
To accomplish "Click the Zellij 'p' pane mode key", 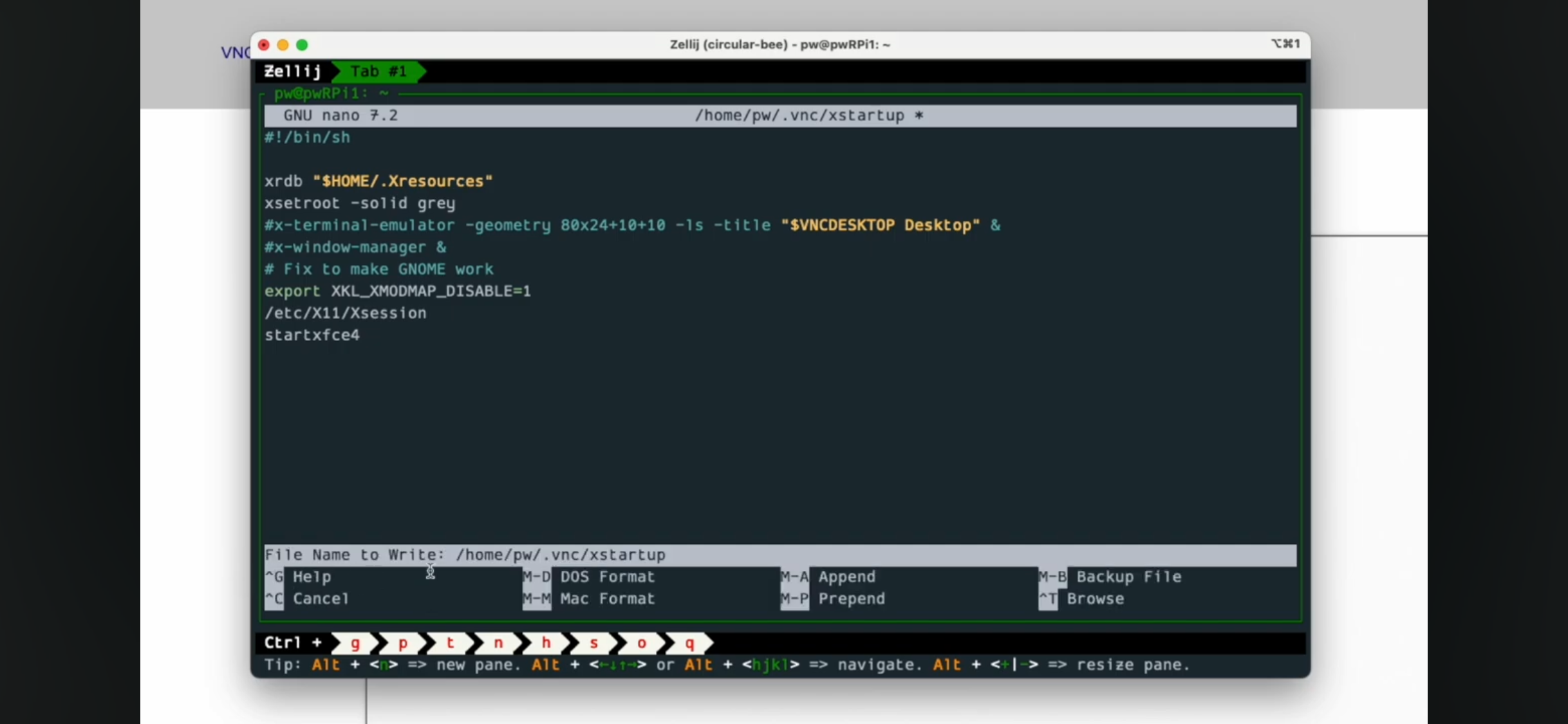I will (x=403, y=643).
